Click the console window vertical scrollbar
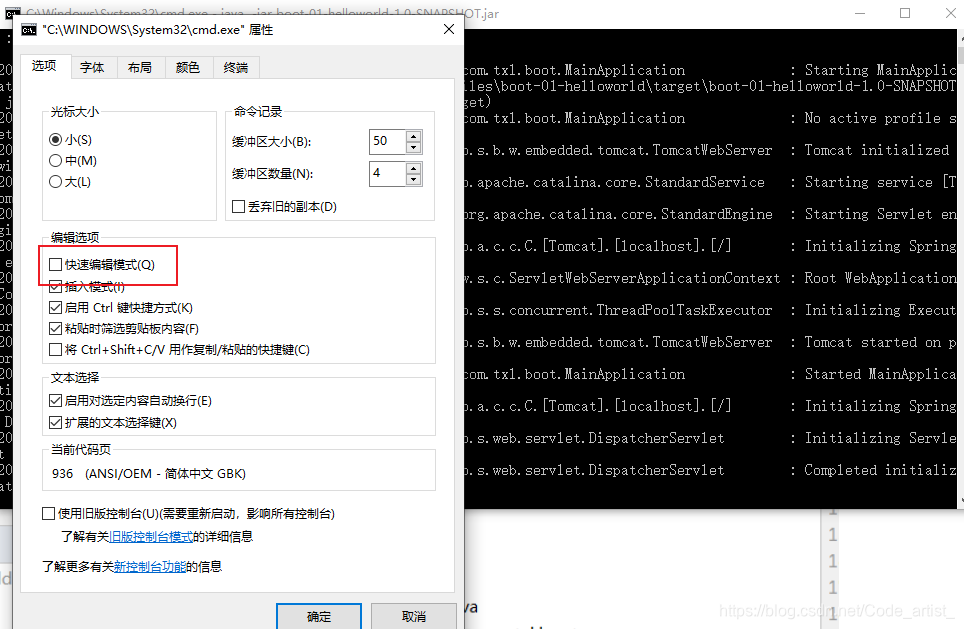Screen dimensions: 964x629 tap(960, 268)
